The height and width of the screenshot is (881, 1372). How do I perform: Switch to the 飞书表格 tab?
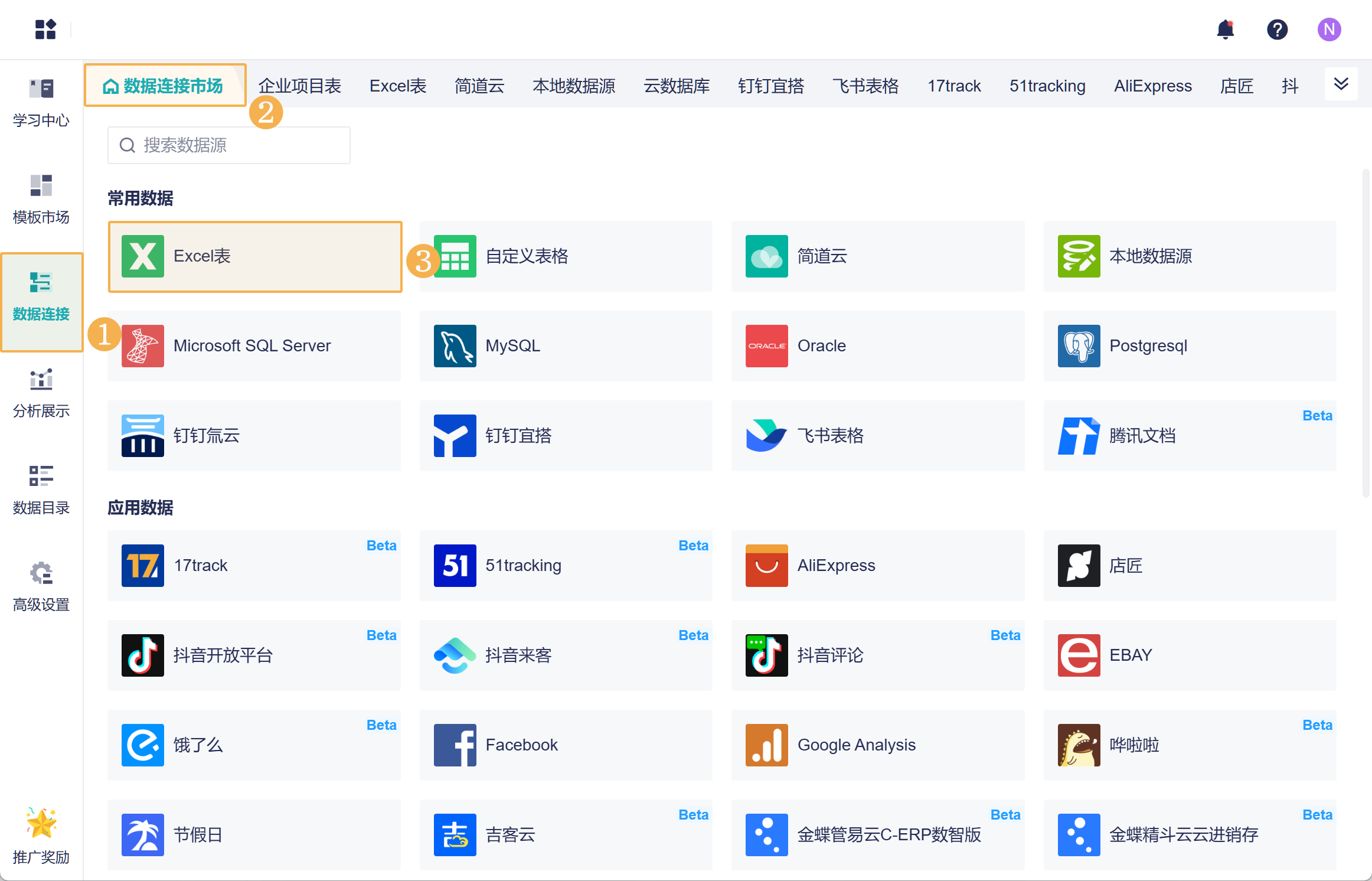coord(865,86)
